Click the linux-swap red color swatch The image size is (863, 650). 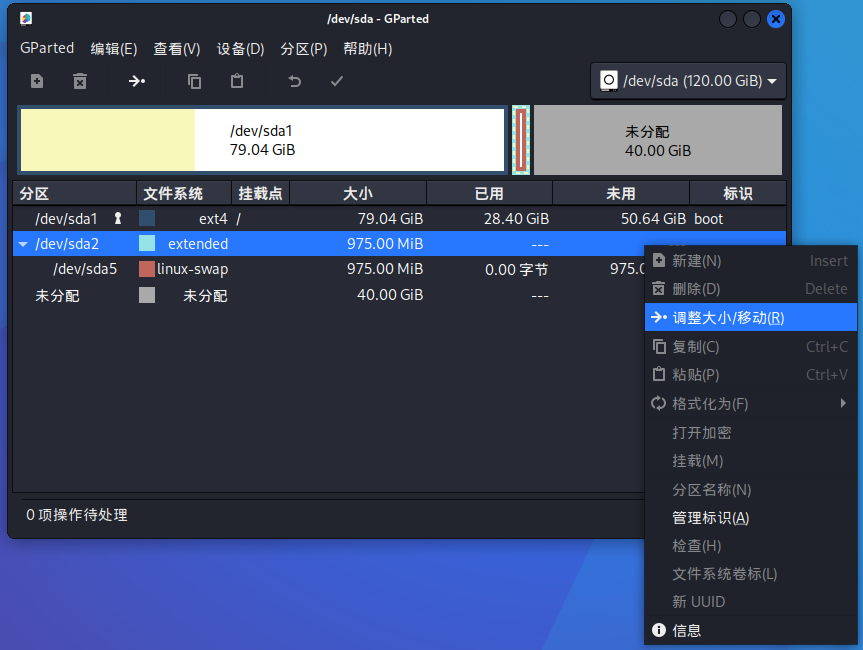point(147,269)
